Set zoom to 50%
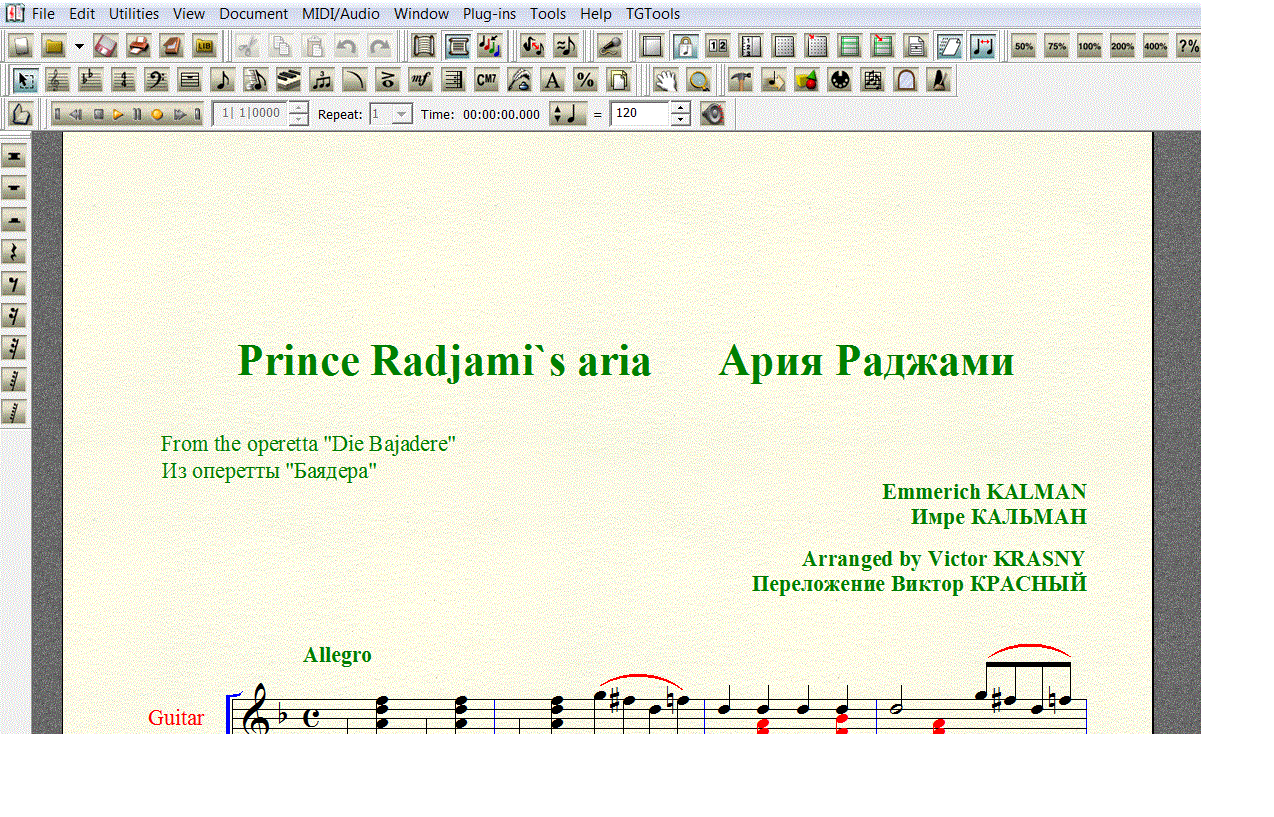Viewport: 1274px width, 817px height. tap(1023, 46)
